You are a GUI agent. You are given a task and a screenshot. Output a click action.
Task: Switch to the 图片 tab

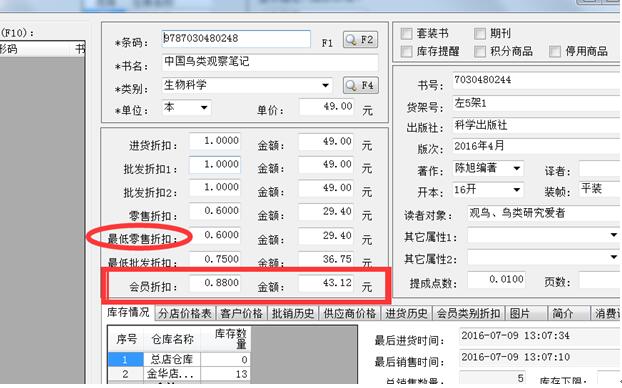pos(526,313)
